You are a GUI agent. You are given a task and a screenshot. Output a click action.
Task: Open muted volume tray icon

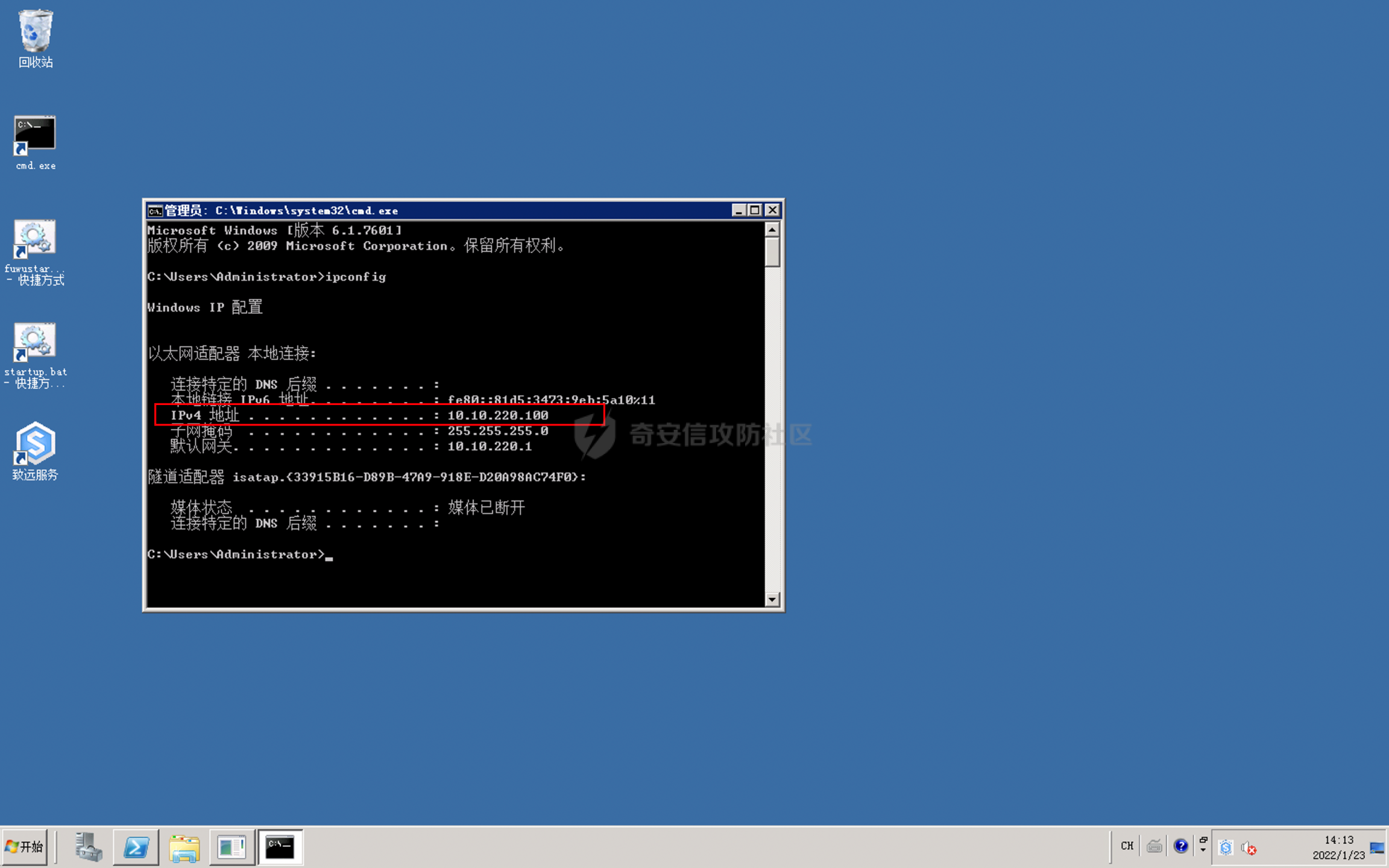[x=1249, y=848]
